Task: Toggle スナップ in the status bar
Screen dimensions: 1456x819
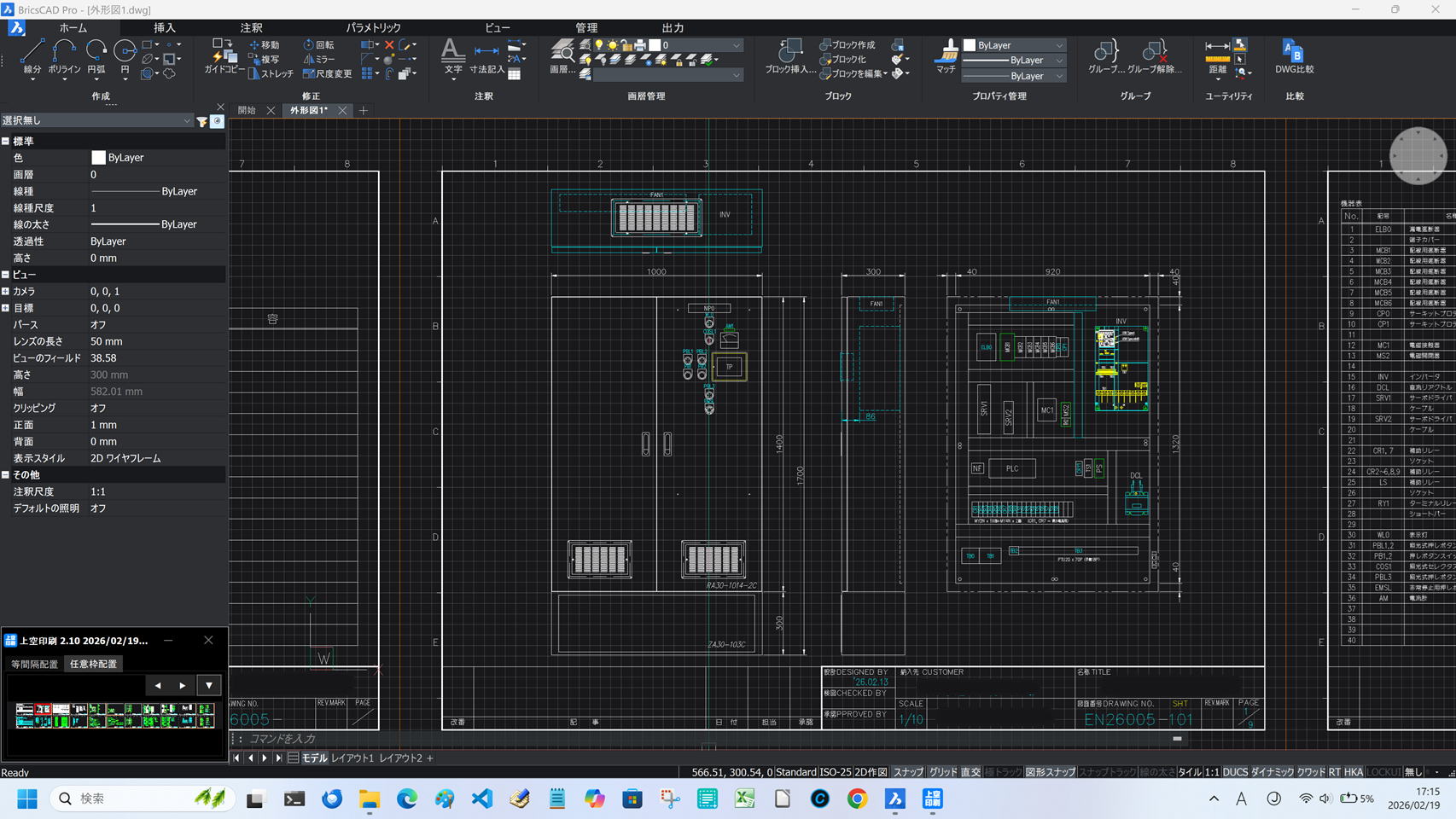Action: (907, 772)
